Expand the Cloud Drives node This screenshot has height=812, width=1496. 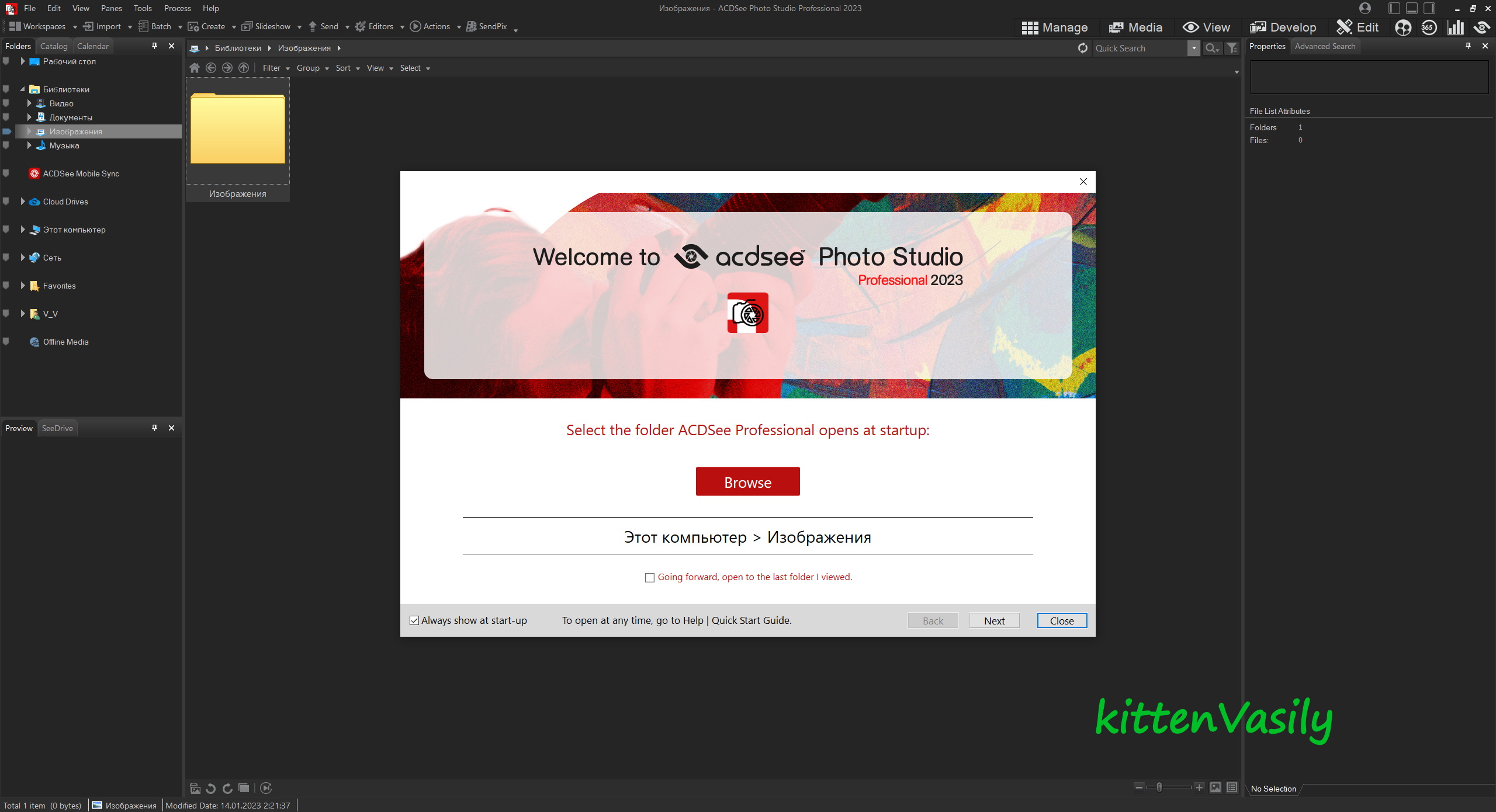click(23, 202)
